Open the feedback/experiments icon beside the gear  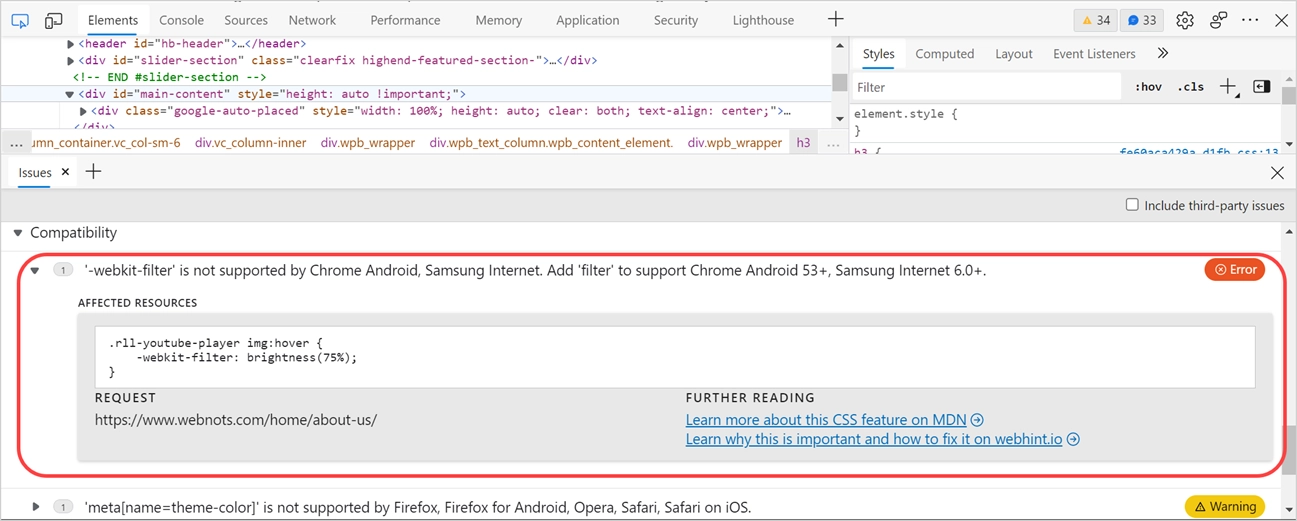click(1218, 20)
